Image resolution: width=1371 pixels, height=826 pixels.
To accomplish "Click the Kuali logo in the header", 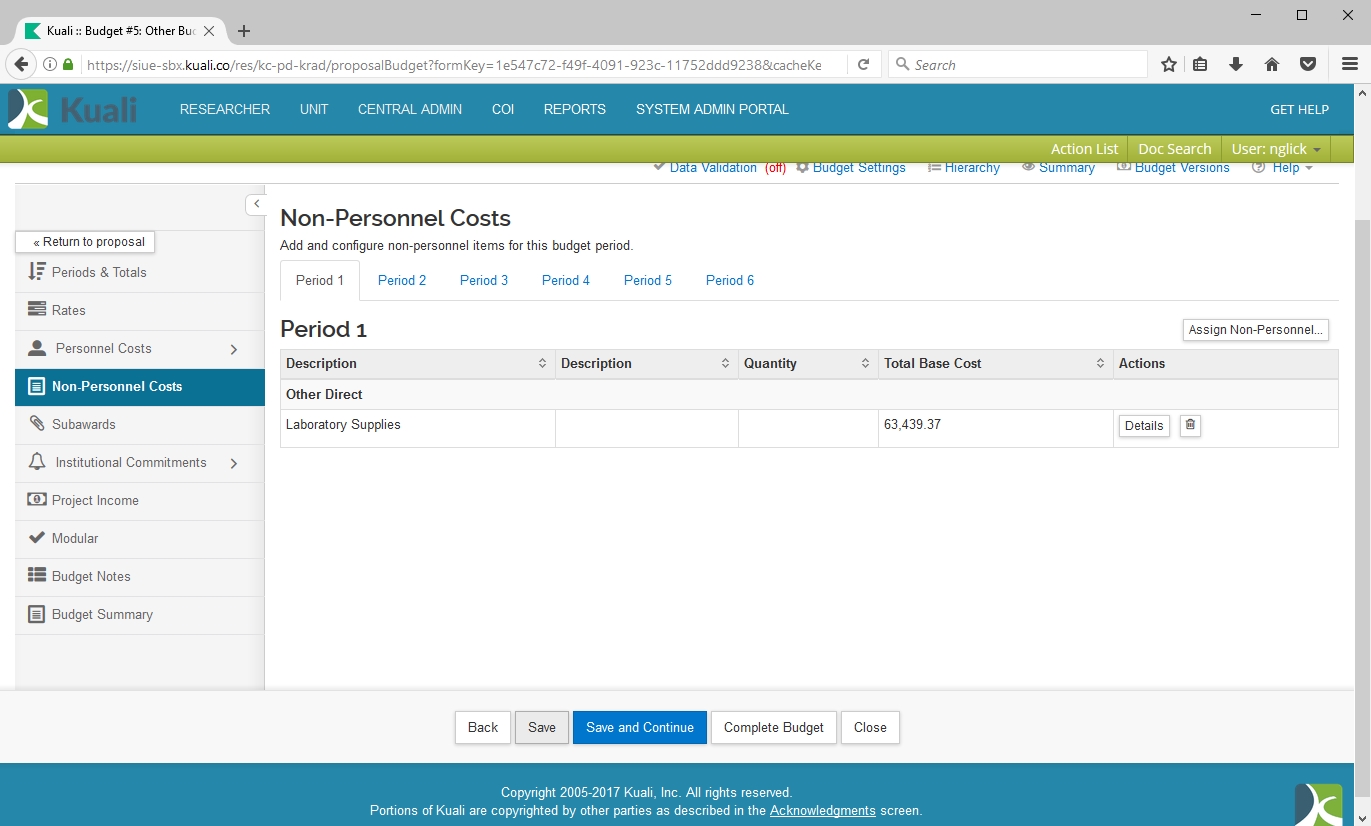I will (73, 109).
